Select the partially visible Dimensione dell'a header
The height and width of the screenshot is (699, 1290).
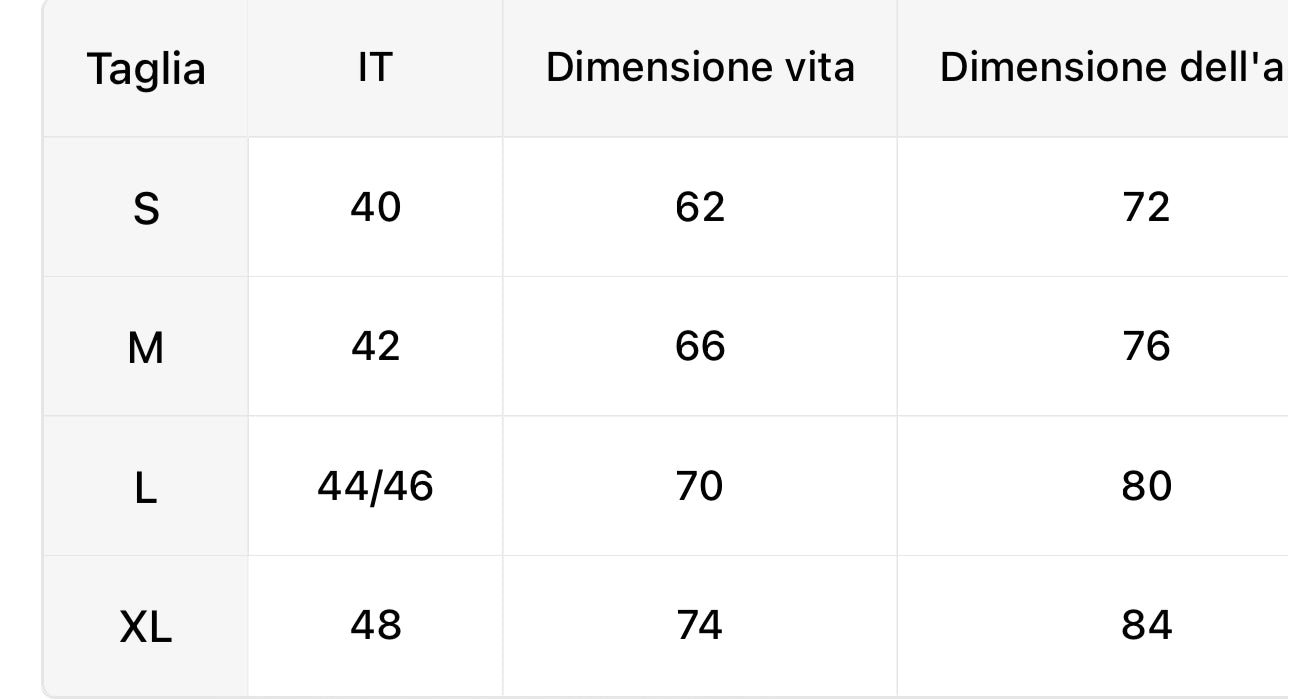pos(1111,68)
